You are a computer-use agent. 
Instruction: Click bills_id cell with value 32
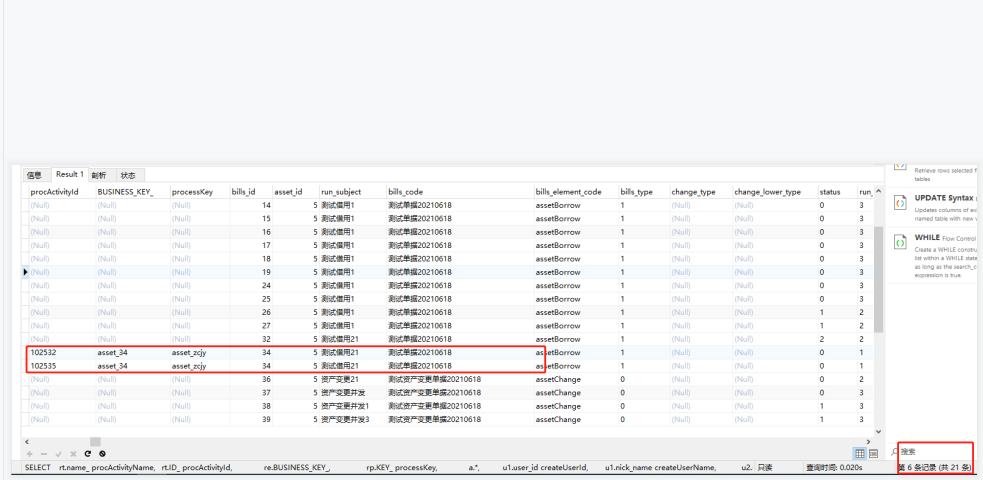point(250,339)
